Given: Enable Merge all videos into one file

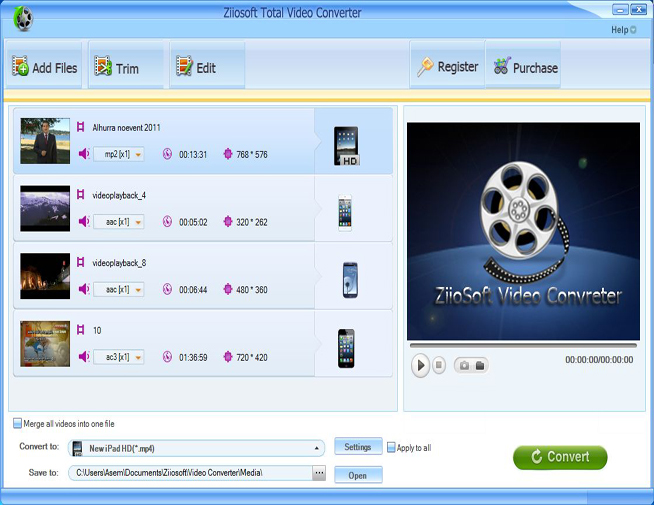Looking at the screenshot, I should click(x=18, y=424).
